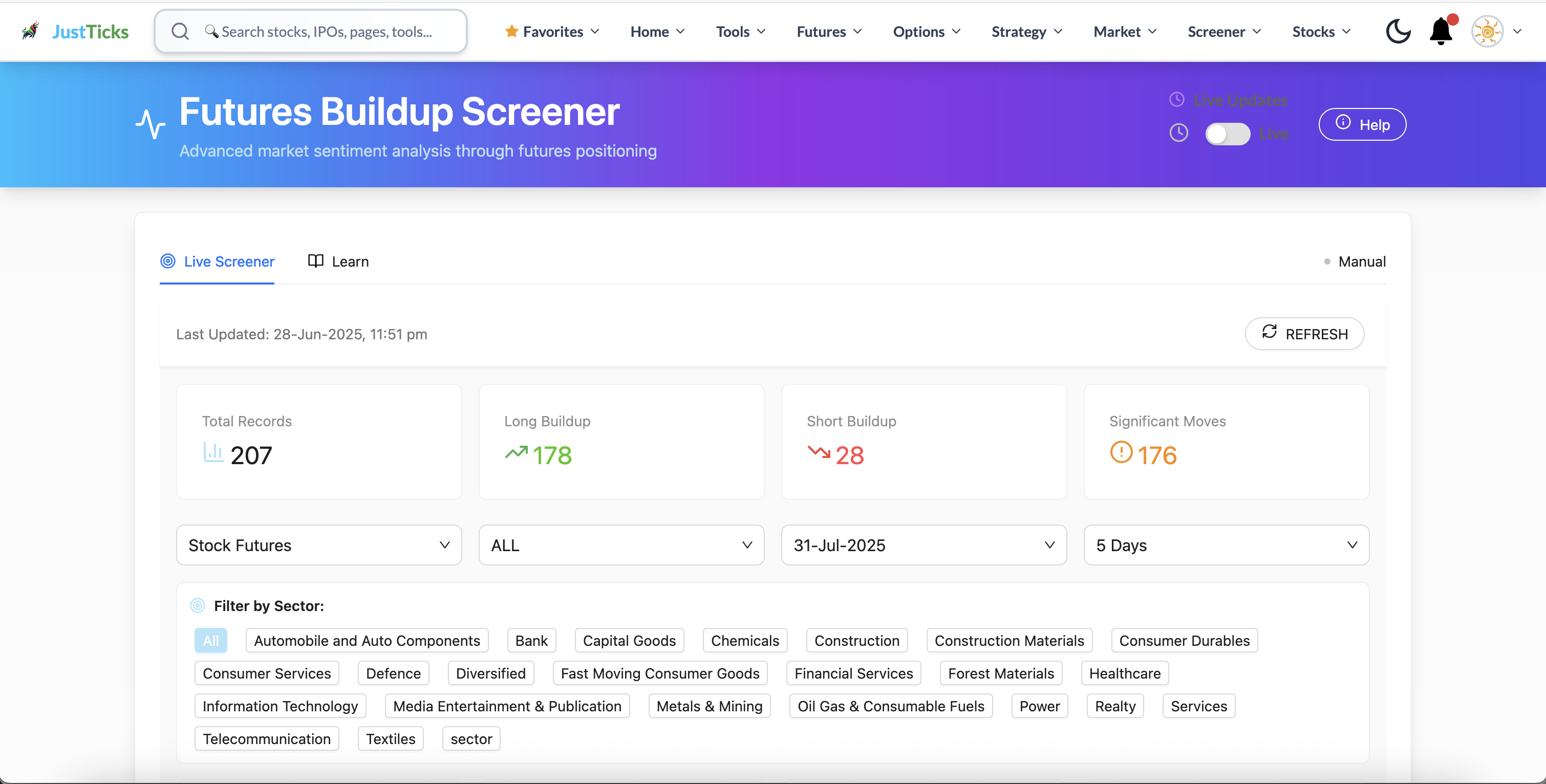Filter by Healthcare sector

pos(1125,673)
